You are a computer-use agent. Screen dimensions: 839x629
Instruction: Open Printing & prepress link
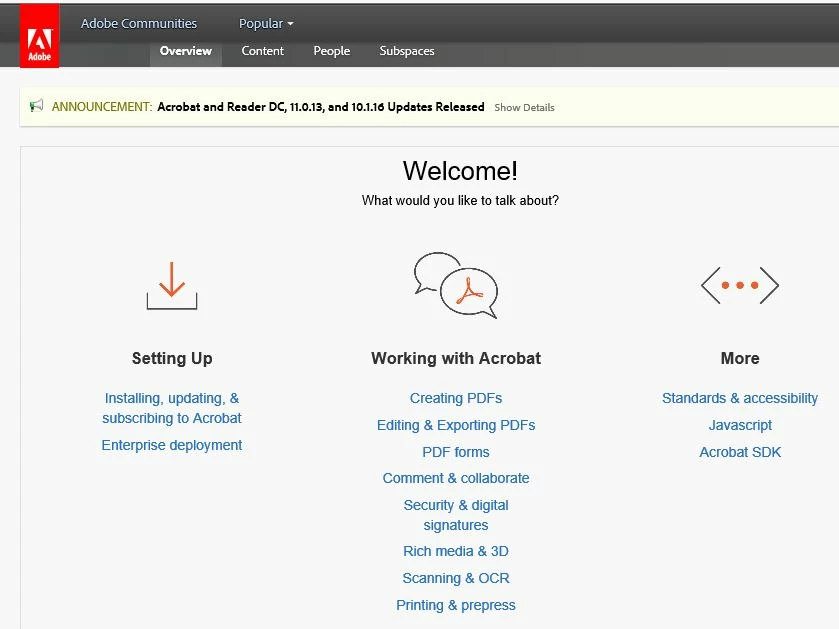456,605
